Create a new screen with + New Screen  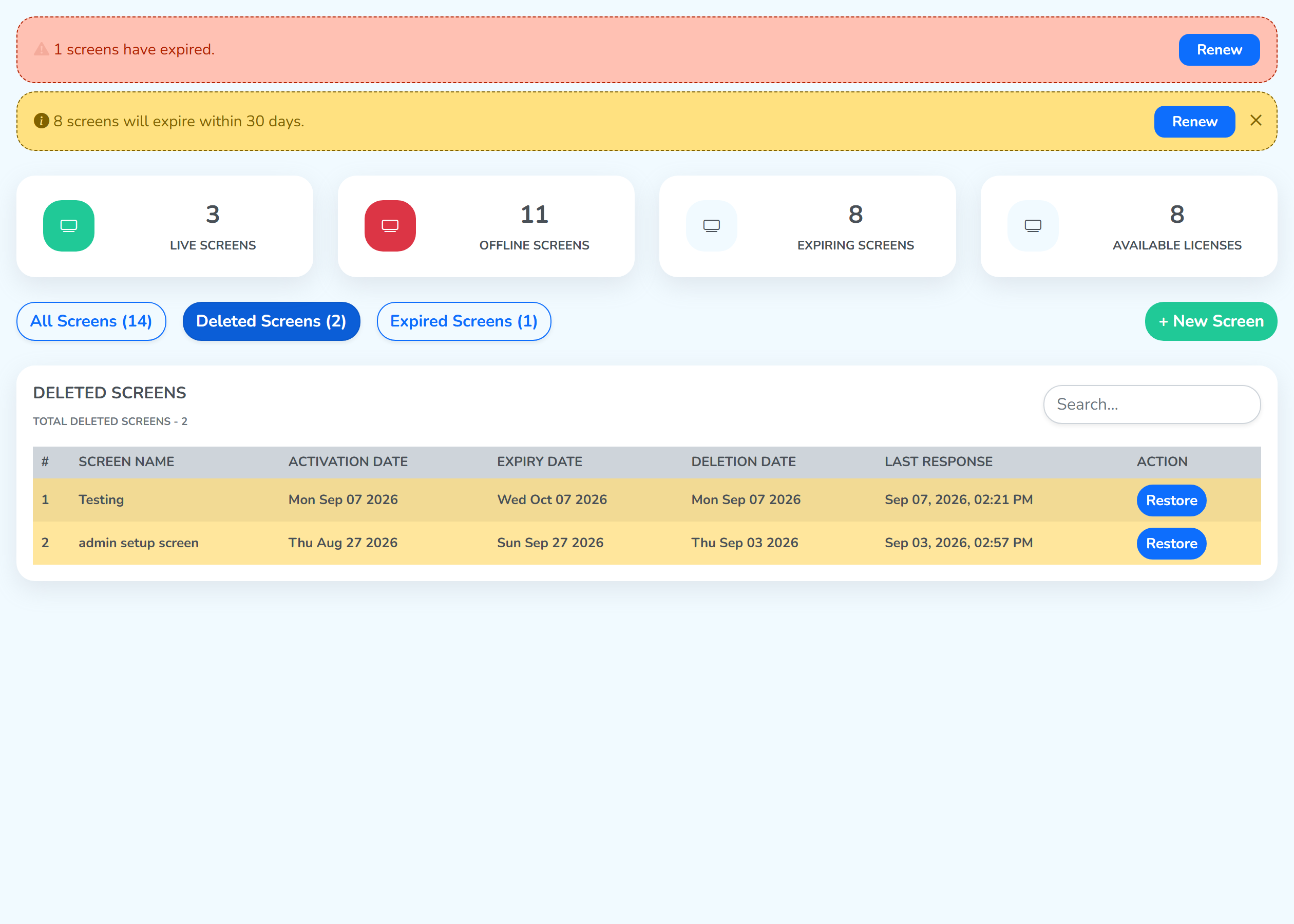[1211, 321]
